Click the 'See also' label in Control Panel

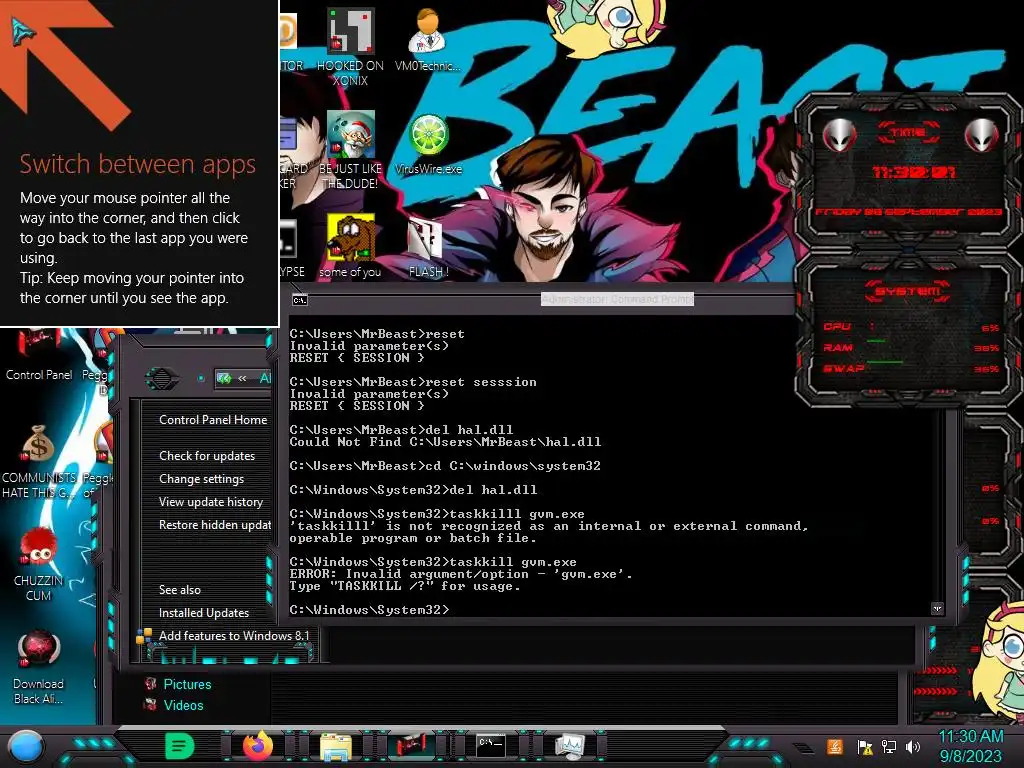180,590
